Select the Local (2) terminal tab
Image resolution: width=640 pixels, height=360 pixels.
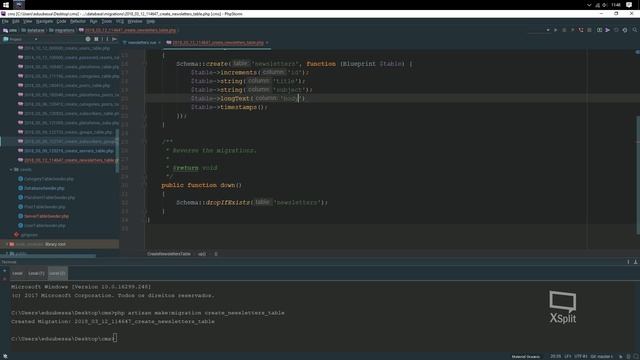pos(57,273)
